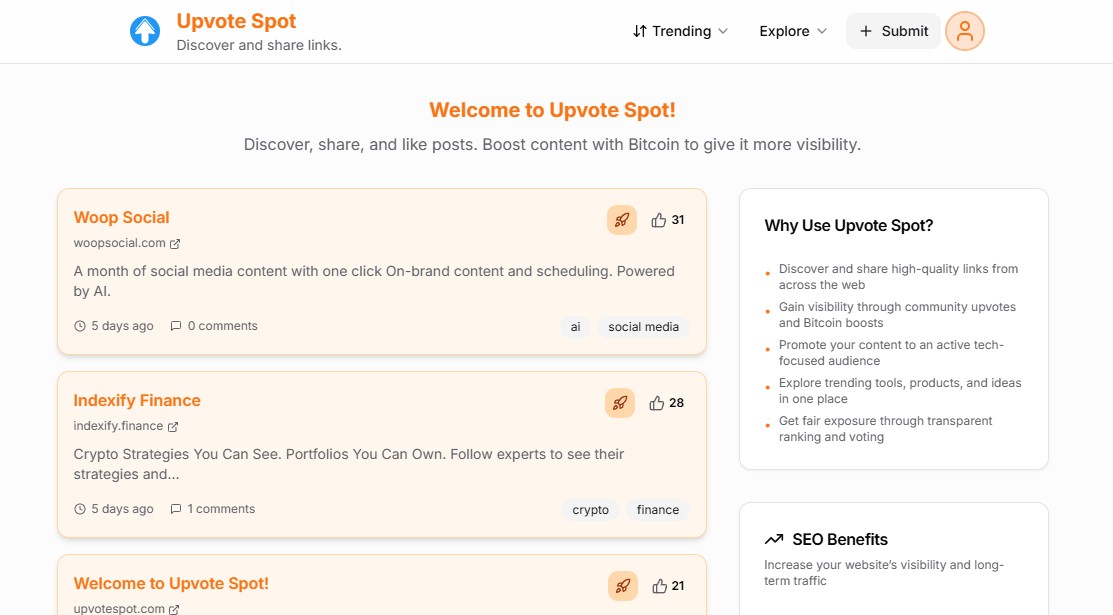Upvote Woop Social thumbs-up icon
This screenshot has width=1113, height=615.
[659, 220]
